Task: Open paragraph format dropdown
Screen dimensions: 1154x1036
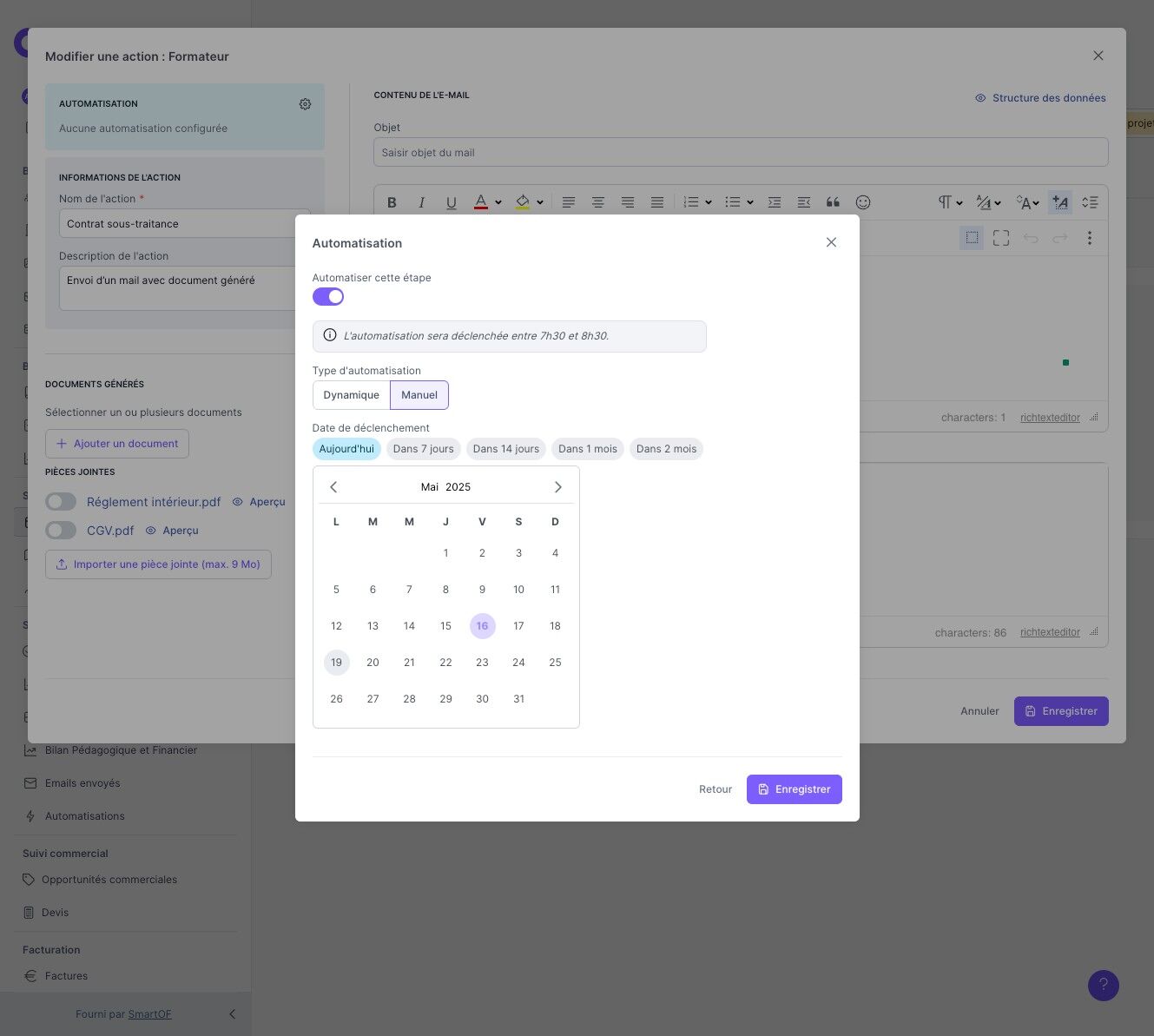Action: click(950, 202)
